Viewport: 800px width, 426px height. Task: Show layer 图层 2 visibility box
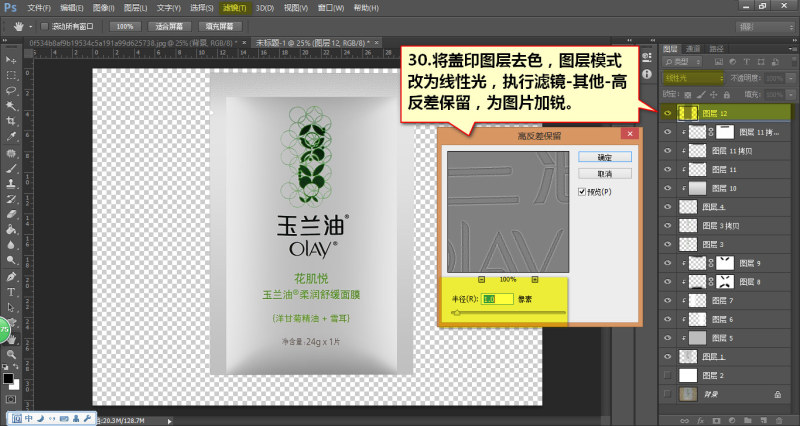click(x=667, y=375)
